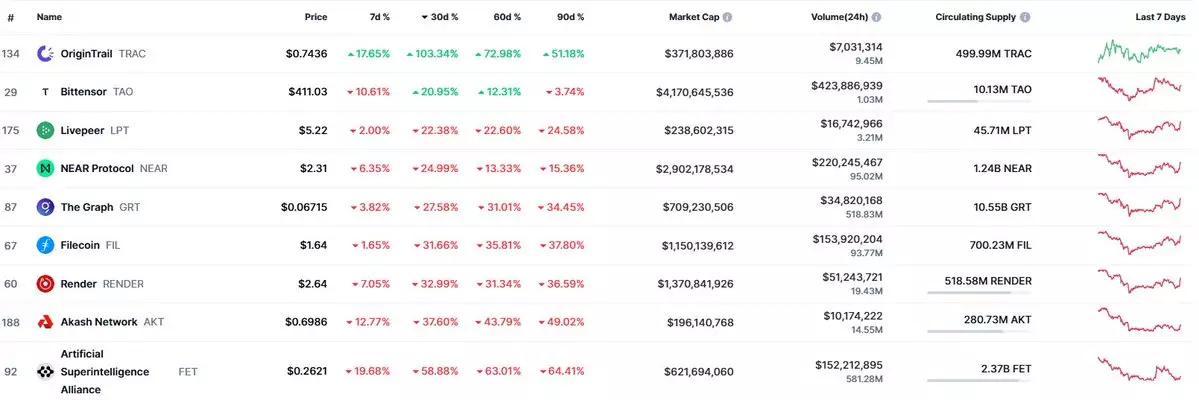Click The Graph coin logo icon
1199x400 pixels.
pyautogui.click(x=45, y=207)
